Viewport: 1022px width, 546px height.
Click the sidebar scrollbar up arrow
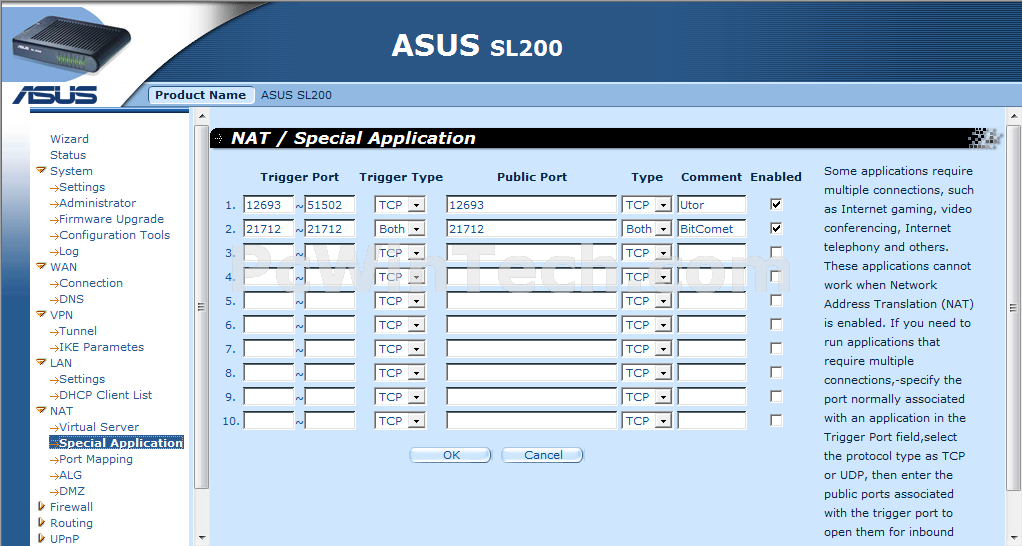pos(201,117)
